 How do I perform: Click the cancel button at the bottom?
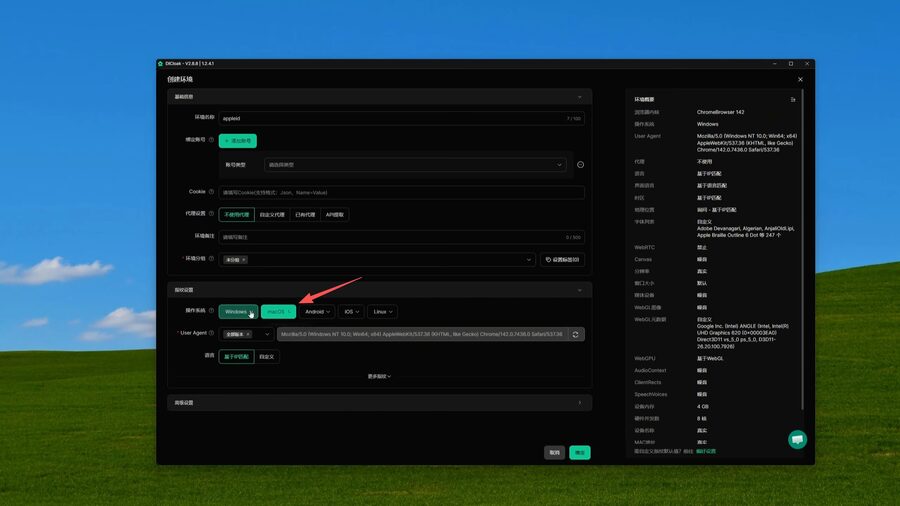point(554,453)
